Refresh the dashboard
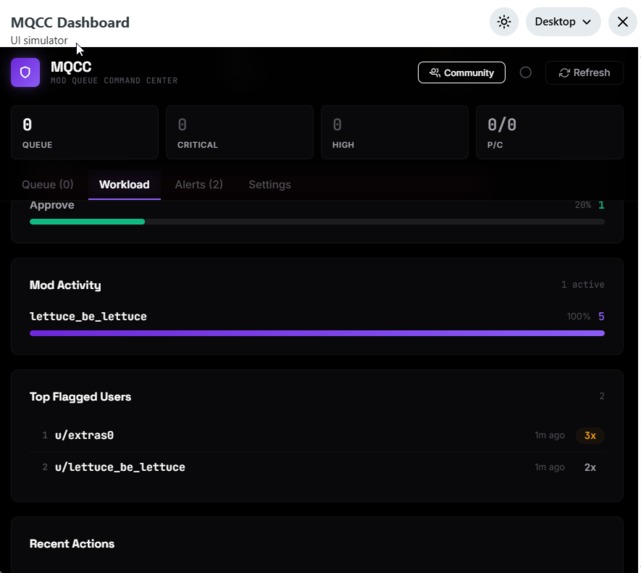This screenshot has height=573, width=641. 584,73
